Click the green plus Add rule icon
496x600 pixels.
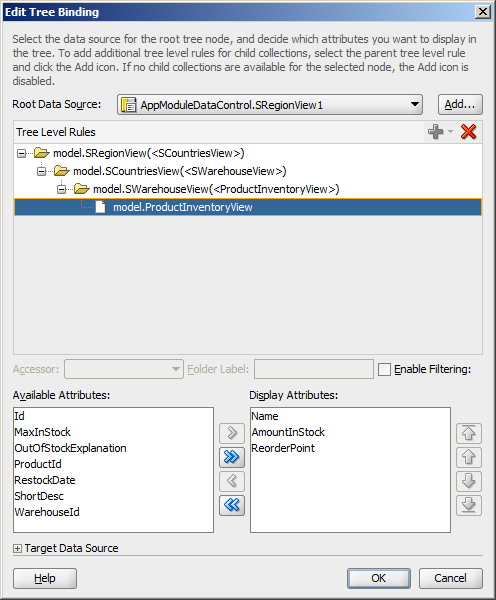tap(436, 132)
